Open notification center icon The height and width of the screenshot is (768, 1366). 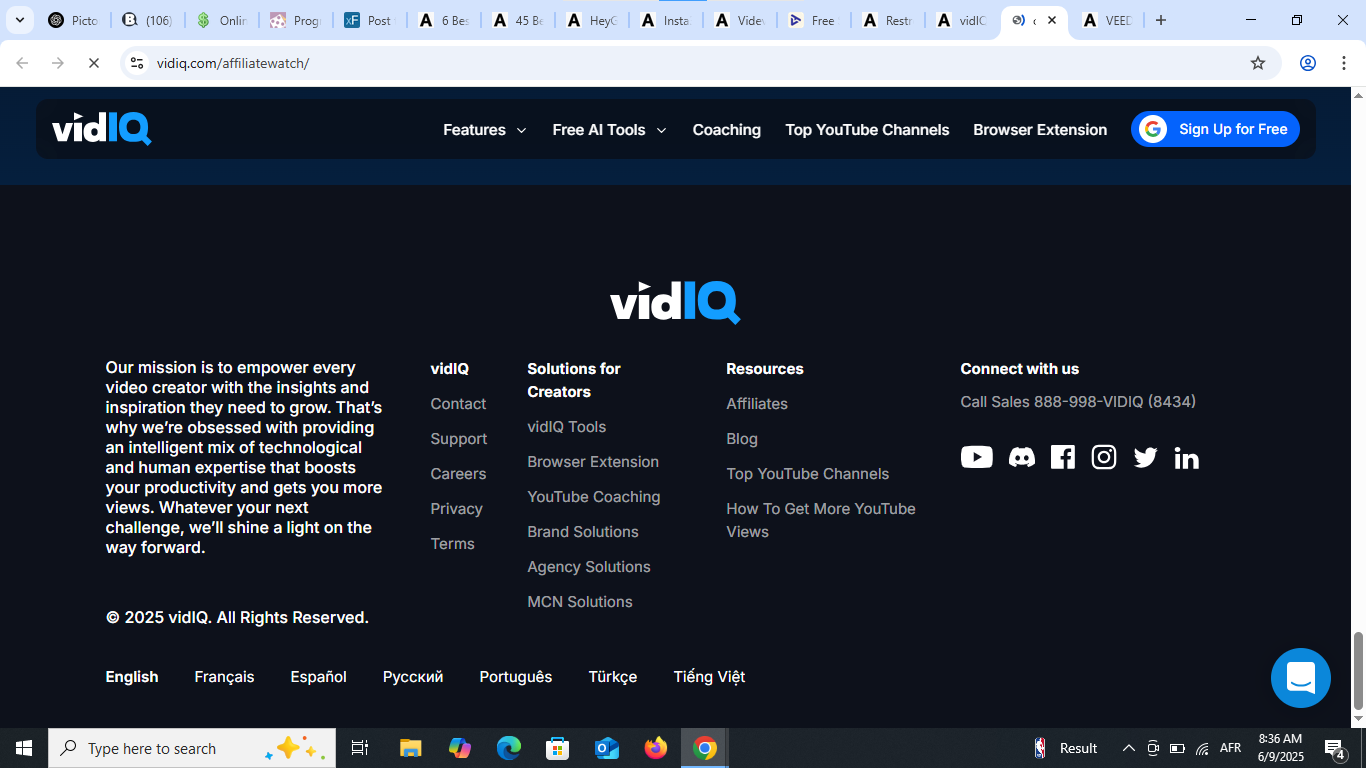(x=1334, y=748)
